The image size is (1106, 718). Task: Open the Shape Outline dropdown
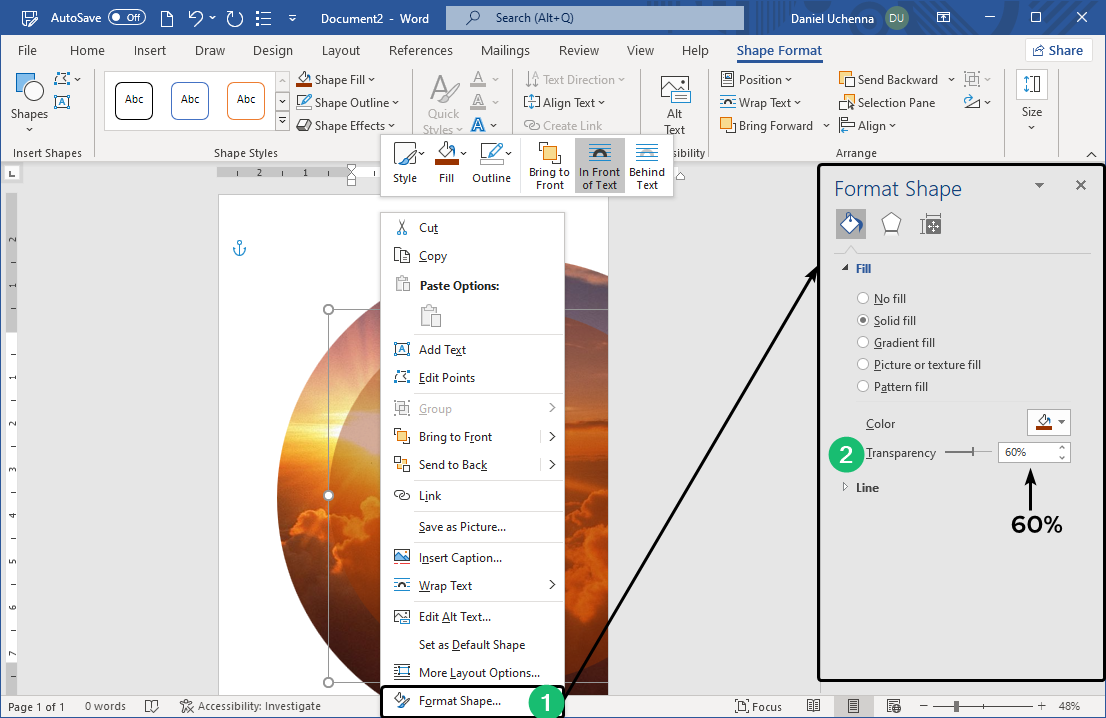point(349,102)
